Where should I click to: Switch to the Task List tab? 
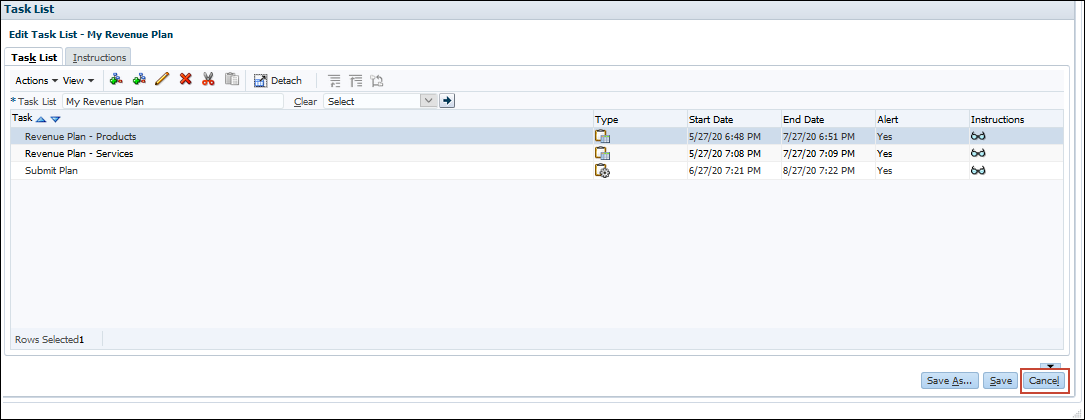(x=35, y=57)
